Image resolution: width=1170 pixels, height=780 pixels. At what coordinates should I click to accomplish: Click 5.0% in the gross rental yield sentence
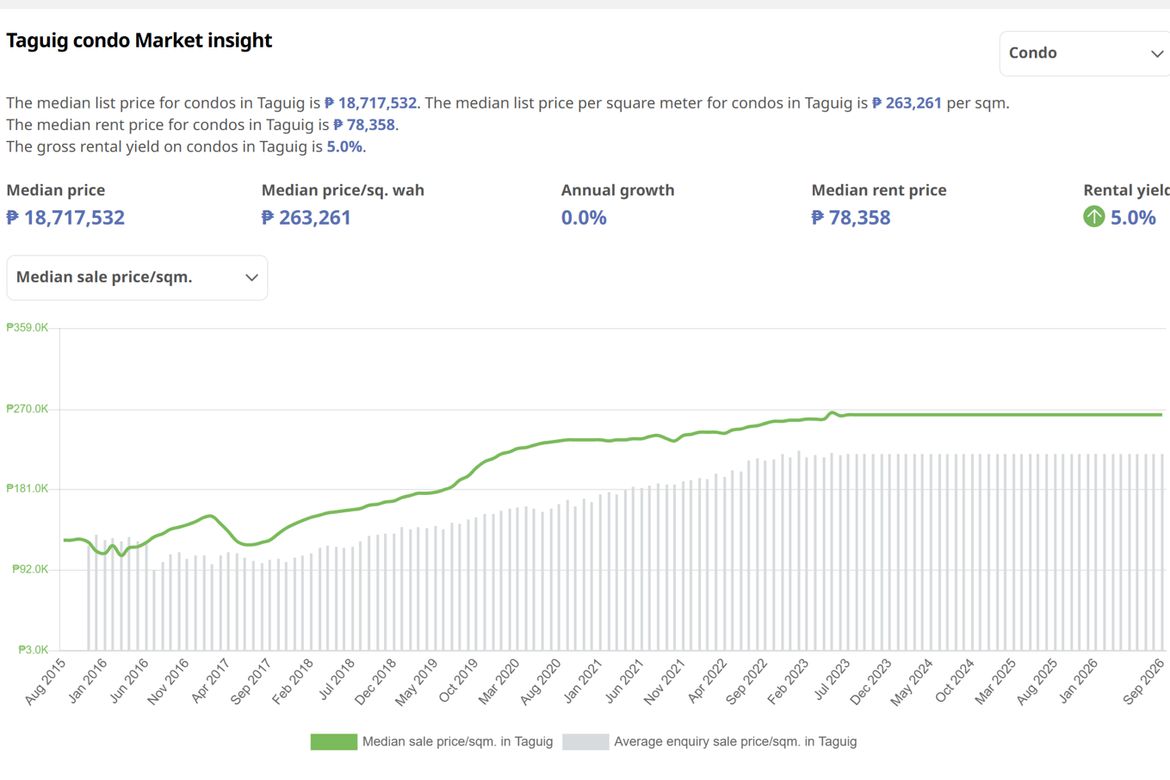tap(345, 146)
